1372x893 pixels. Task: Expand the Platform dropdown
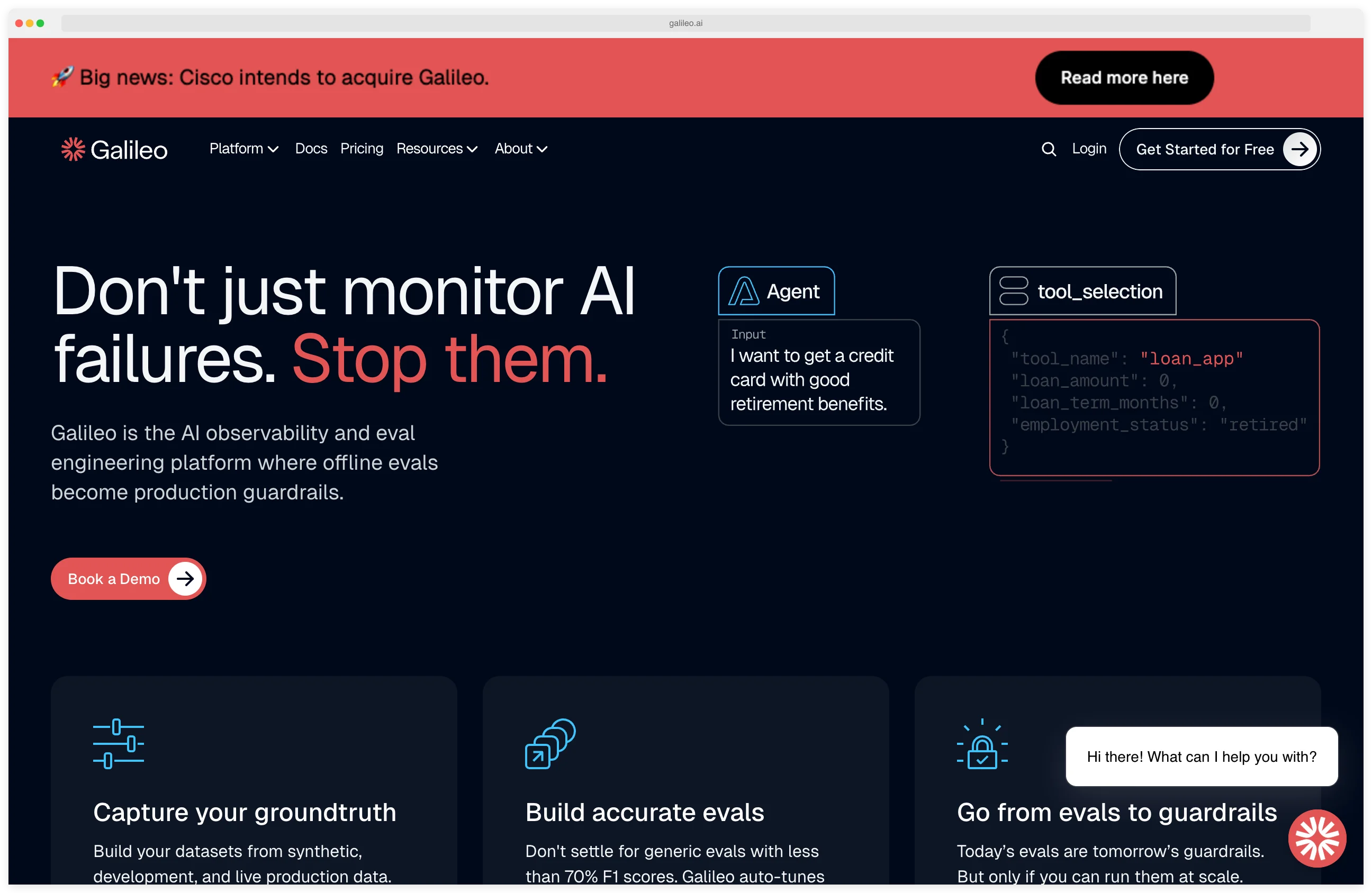pyautogui.click(x=243, y=149)
